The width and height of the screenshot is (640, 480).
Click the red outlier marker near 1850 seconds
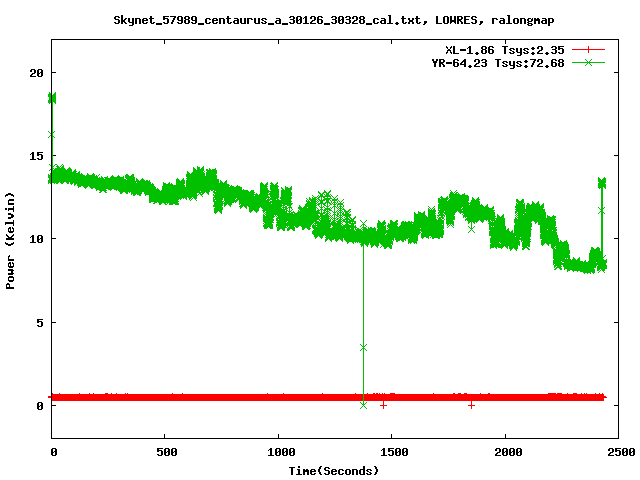[471, 405]
